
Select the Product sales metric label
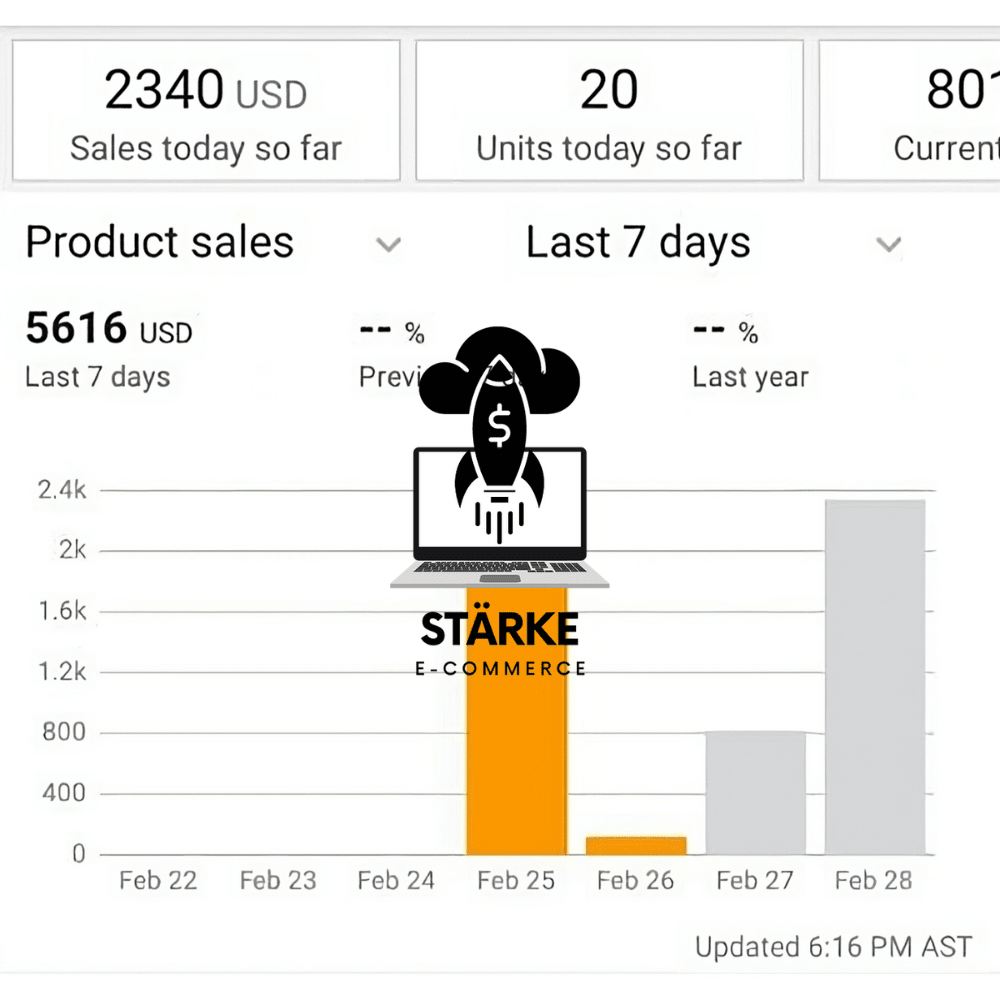point(159,242)
